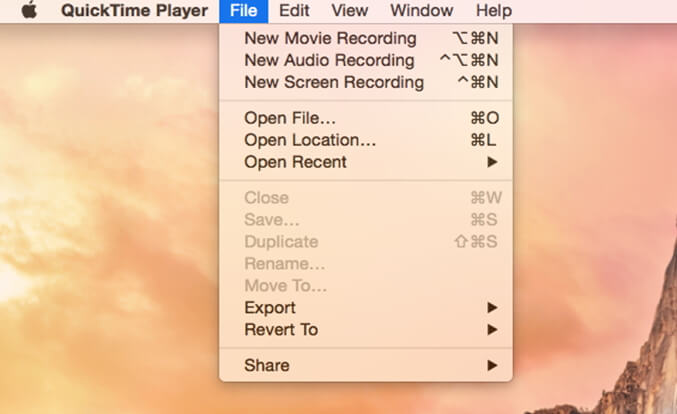Image resolution: width=677 pixels, height=414 pixels.
Task: Select New Screen Recording
Action: pyautogui.click(x=366, y=82)
